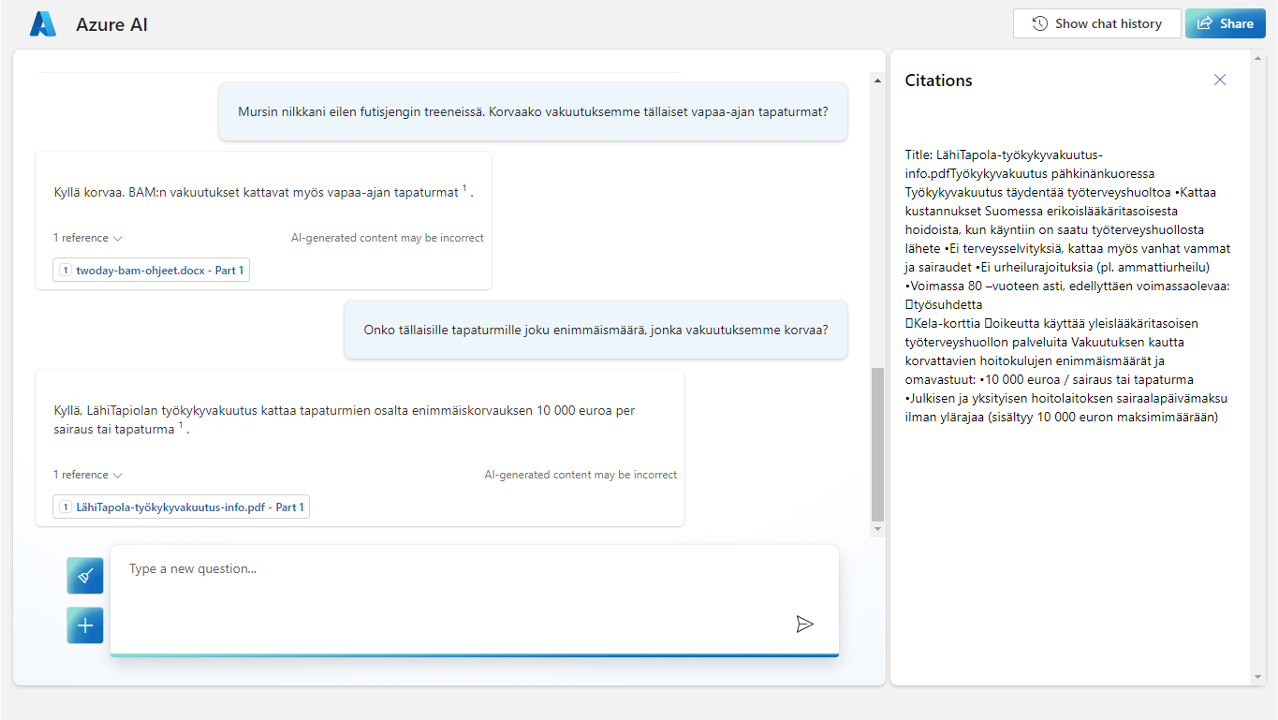Open Show chat history
The height and width of the screenshot is (720, 1278).
pos(1097,23)
